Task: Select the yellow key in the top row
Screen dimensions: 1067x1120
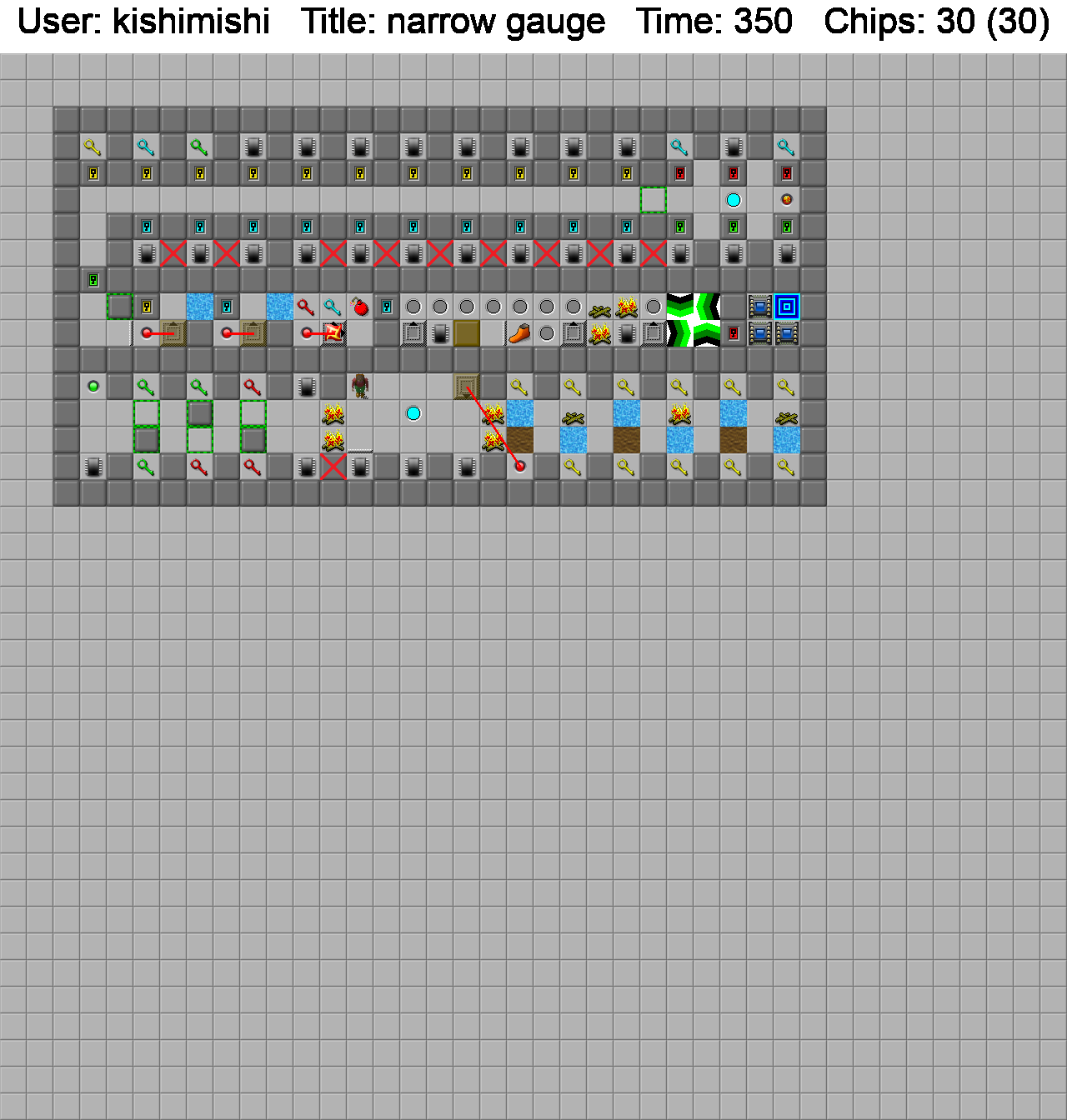Action: [x=93, y=148]
